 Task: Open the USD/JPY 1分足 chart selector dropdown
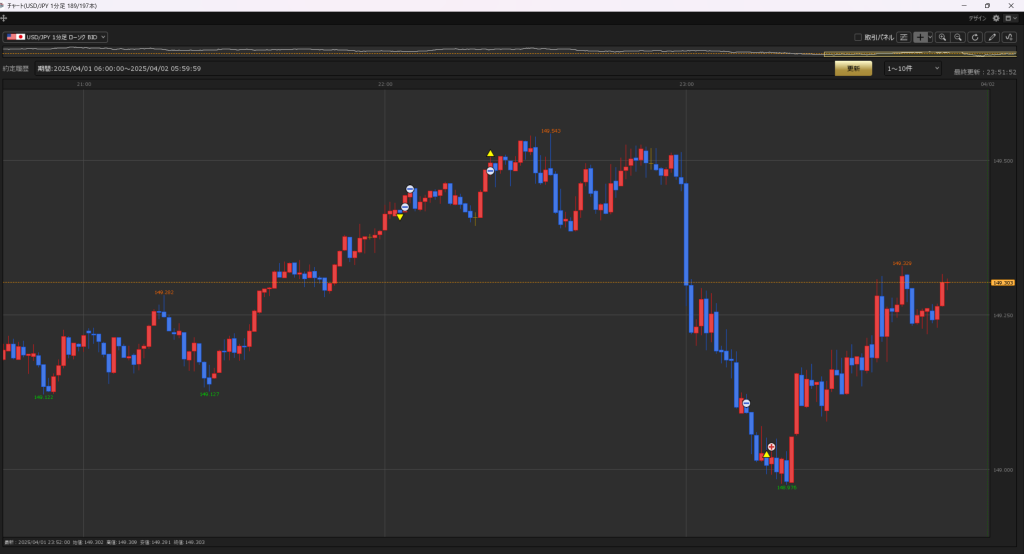coord(55,37)
